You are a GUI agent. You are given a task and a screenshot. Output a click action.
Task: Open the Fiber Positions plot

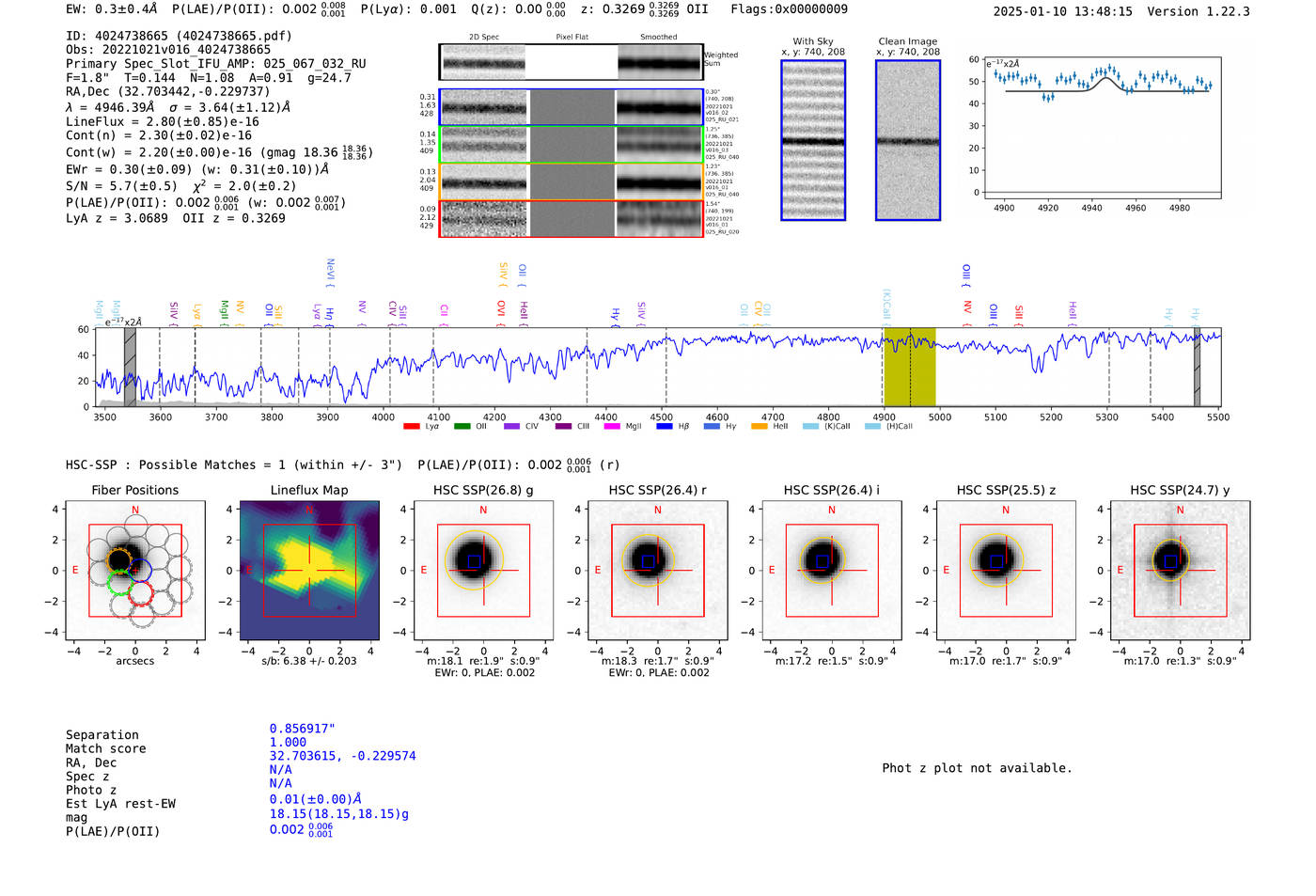pyautogui.click(x=135, y=571)
